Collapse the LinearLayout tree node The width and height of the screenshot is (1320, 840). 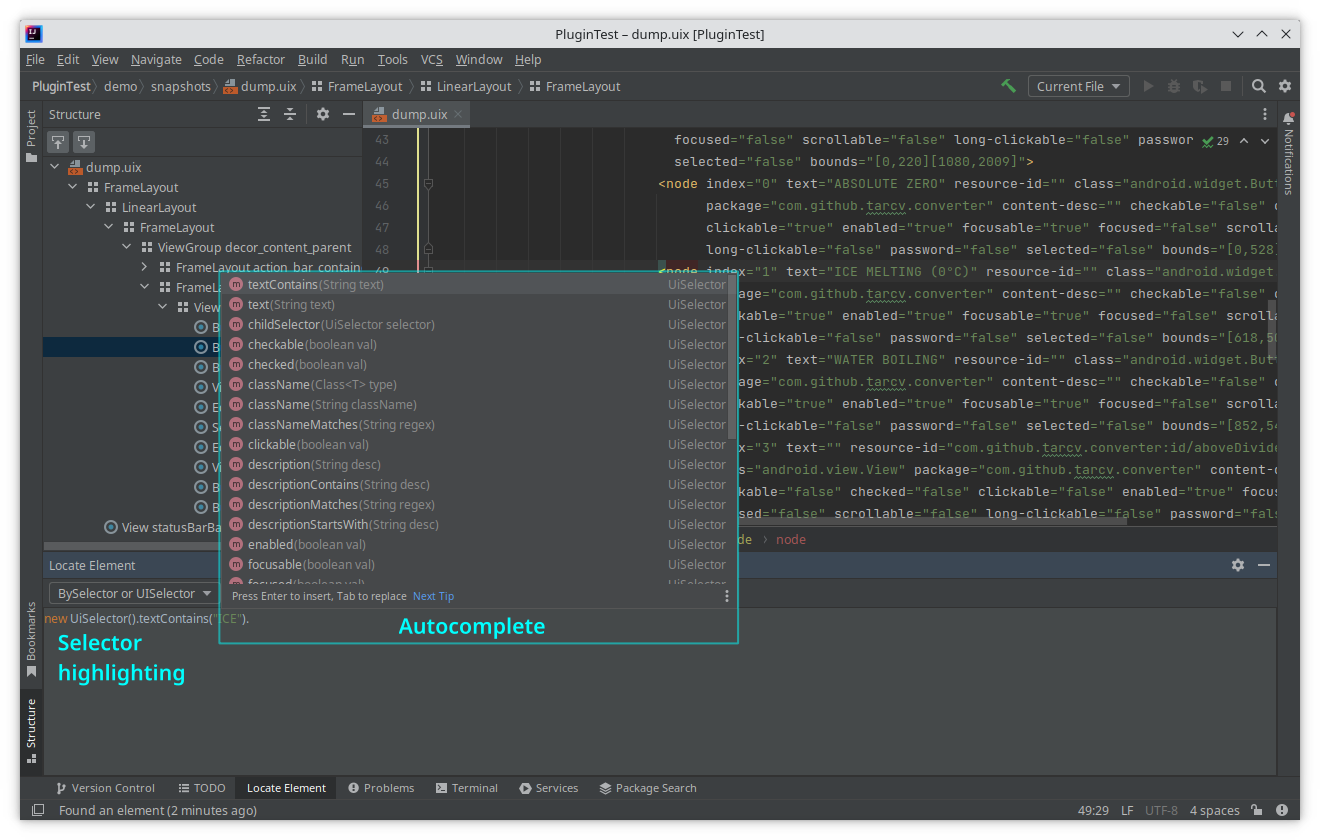[91, 207]
